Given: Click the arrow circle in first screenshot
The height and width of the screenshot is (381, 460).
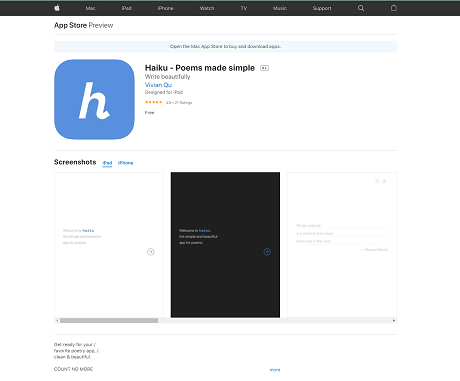Looking at the screenshot, I should [x=151, y=252].
